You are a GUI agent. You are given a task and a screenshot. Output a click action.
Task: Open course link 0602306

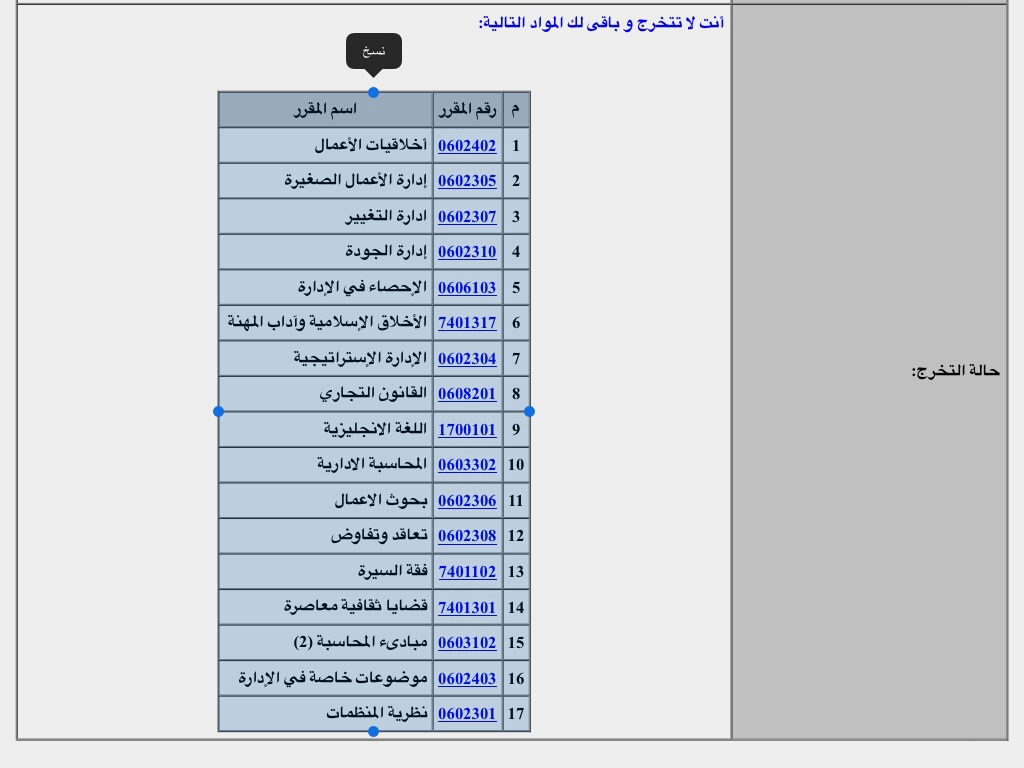click(467, 501)
